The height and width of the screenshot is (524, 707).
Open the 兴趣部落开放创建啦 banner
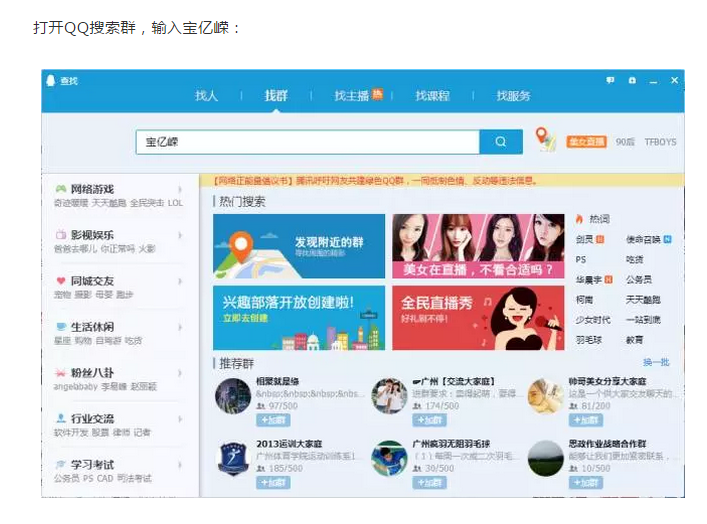tap(299, 318)
